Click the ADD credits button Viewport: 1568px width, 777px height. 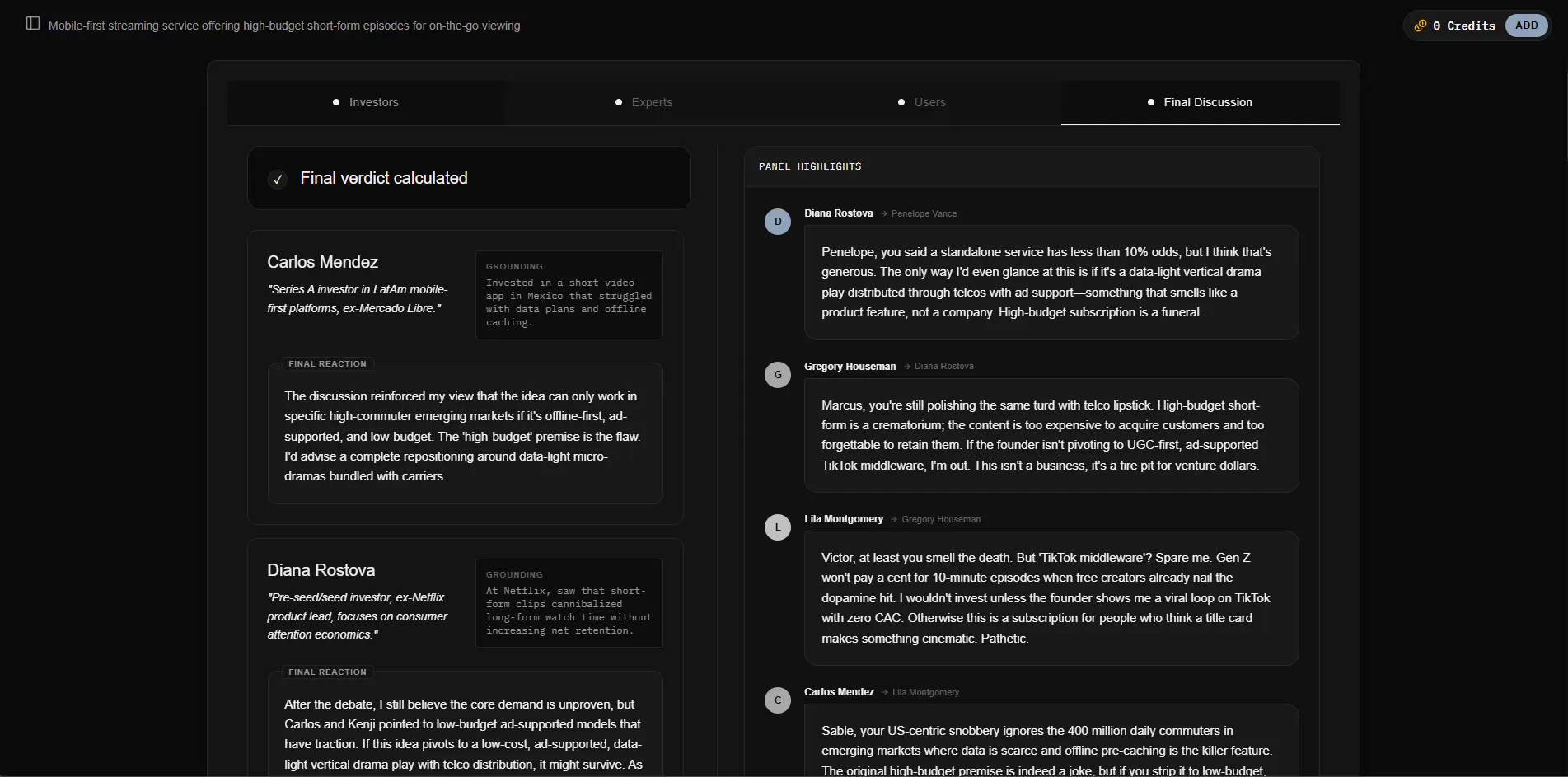[x=1526, y=26]
